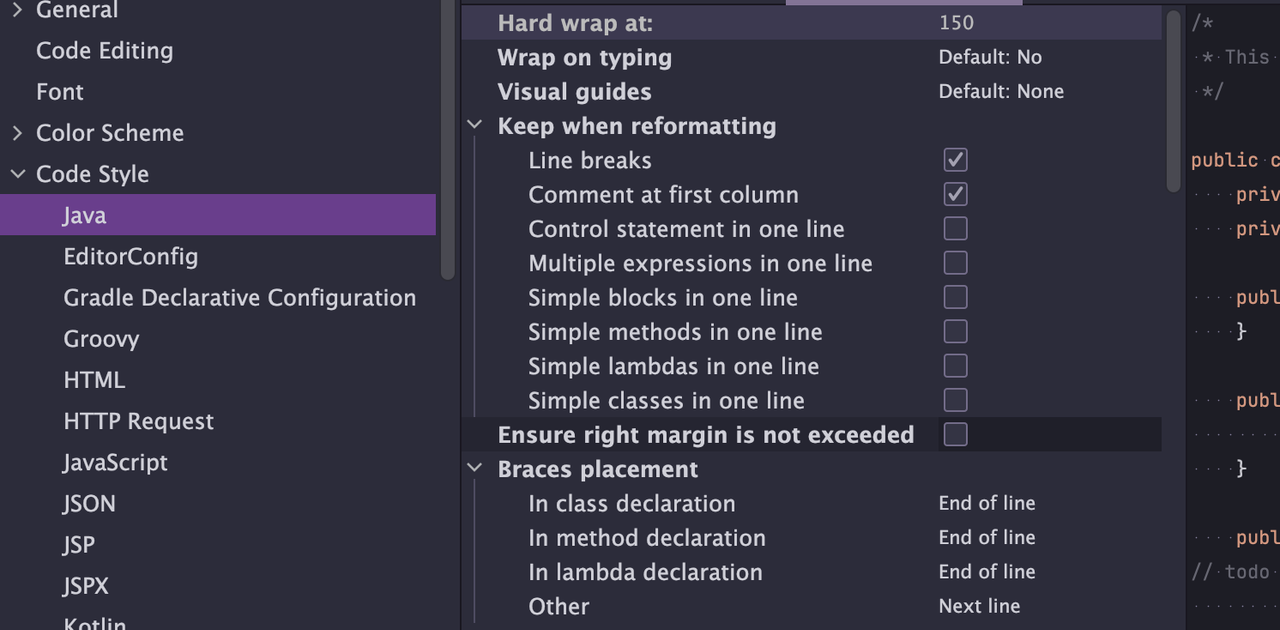Tick Simple blocks in one line
The height and width of the screenshot is (630, 1280).
956,297
